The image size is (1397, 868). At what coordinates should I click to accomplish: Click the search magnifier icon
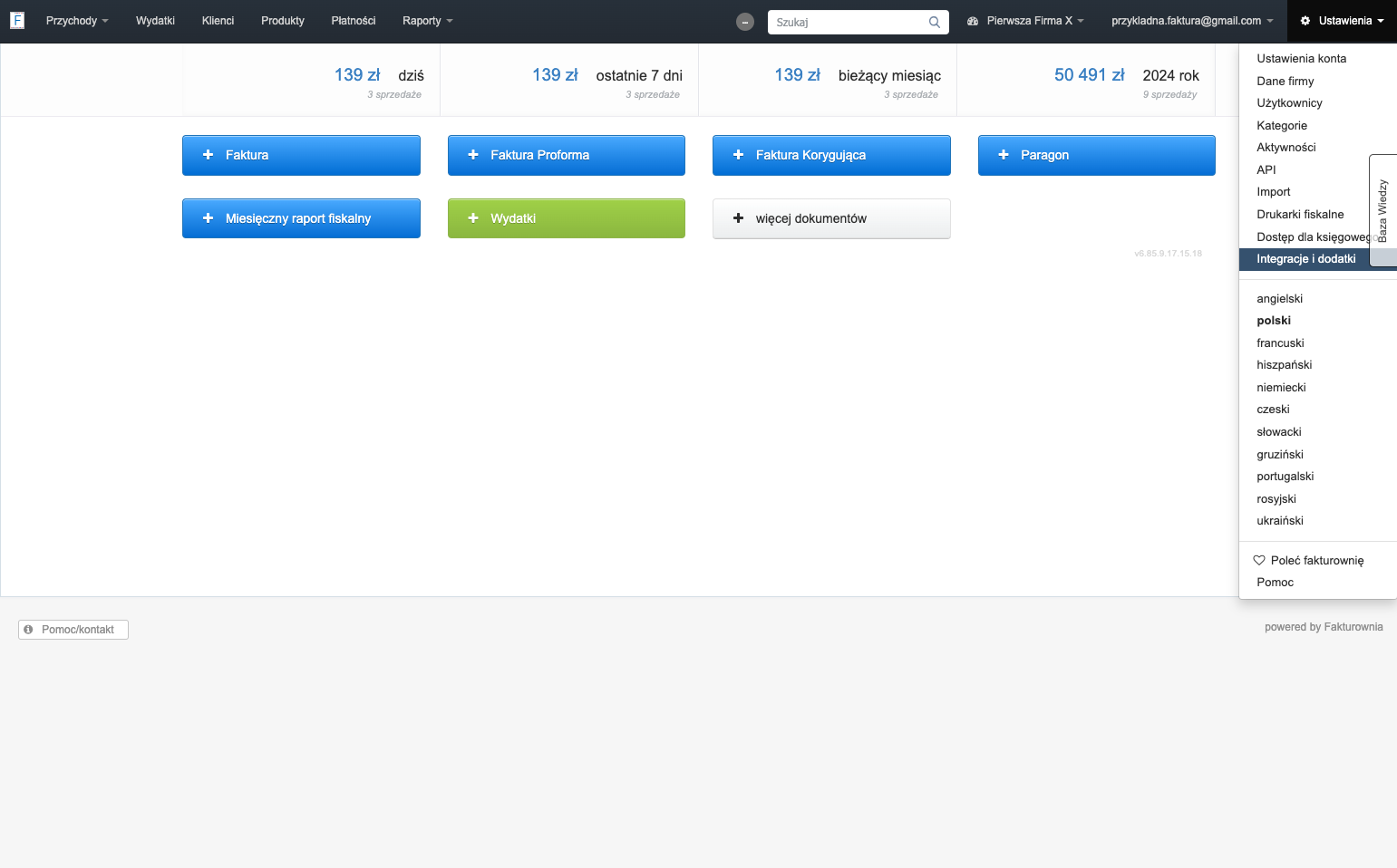(x=935, y=23)
